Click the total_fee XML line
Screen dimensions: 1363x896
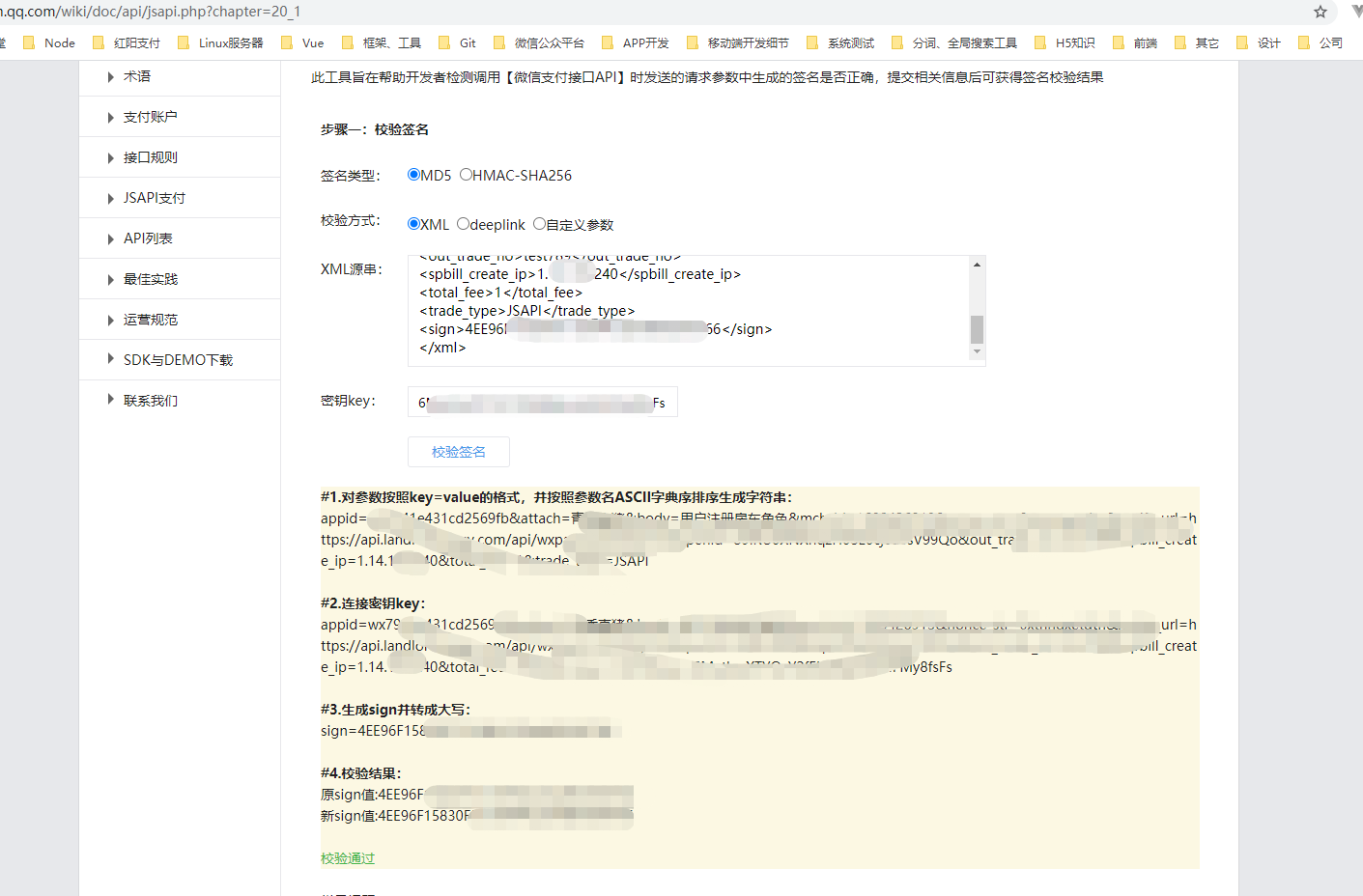(501, 293)
